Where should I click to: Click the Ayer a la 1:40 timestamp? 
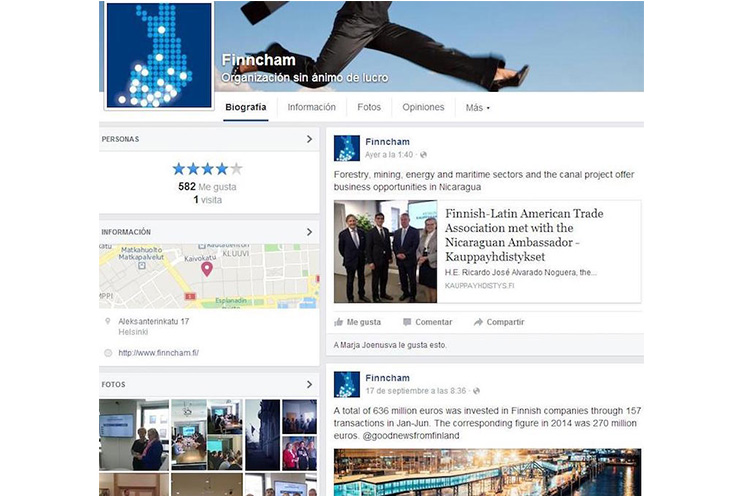389,155
